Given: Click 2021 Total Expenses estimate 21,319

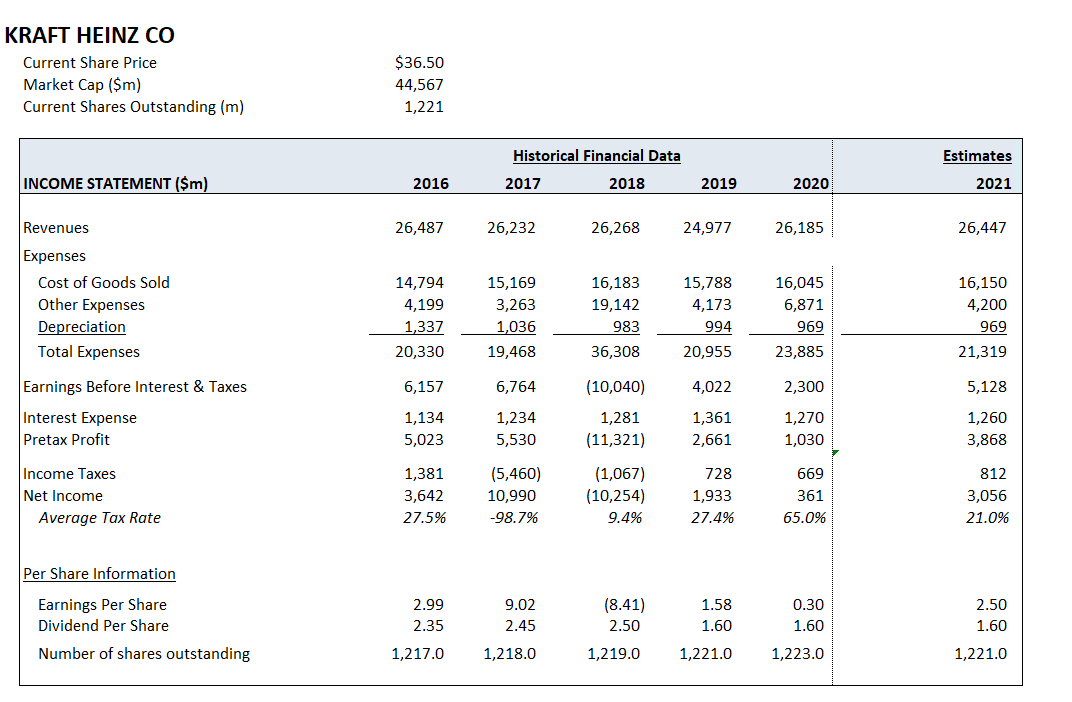Looking at the screenshot, I should (x=982, y=352).
